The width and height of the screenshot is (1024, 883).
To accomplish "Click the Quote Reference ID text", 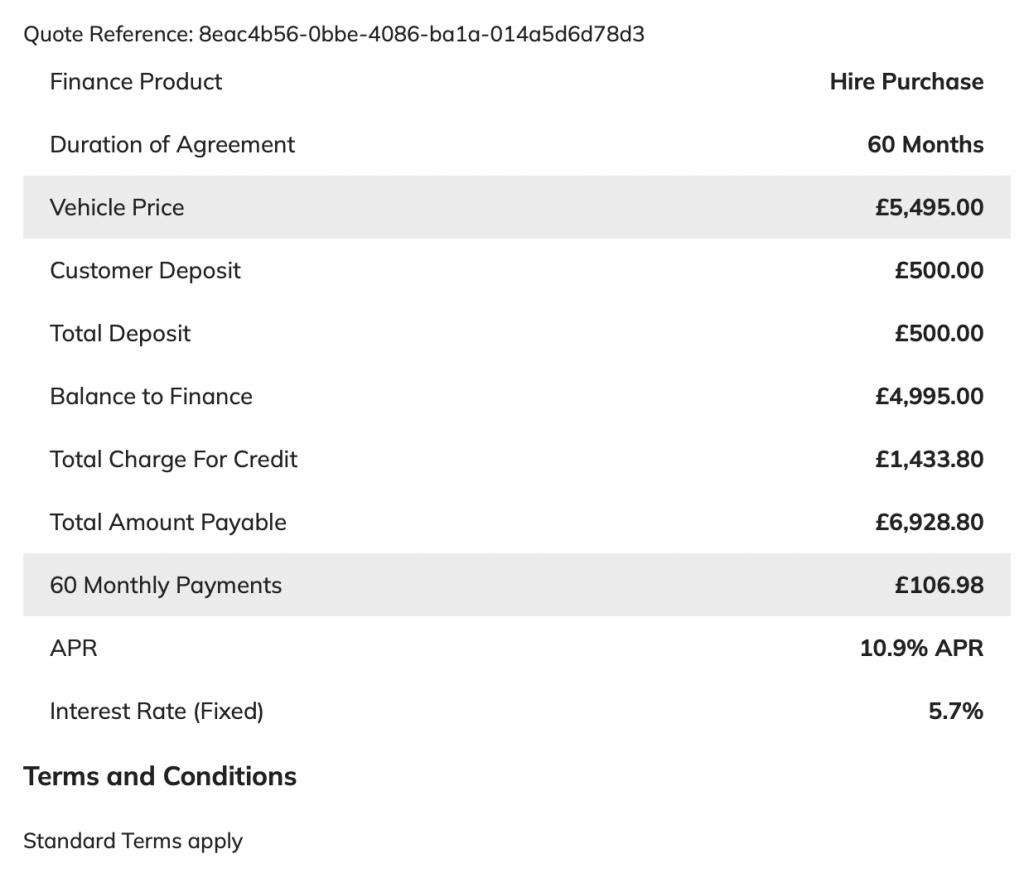I will point(421,35).
